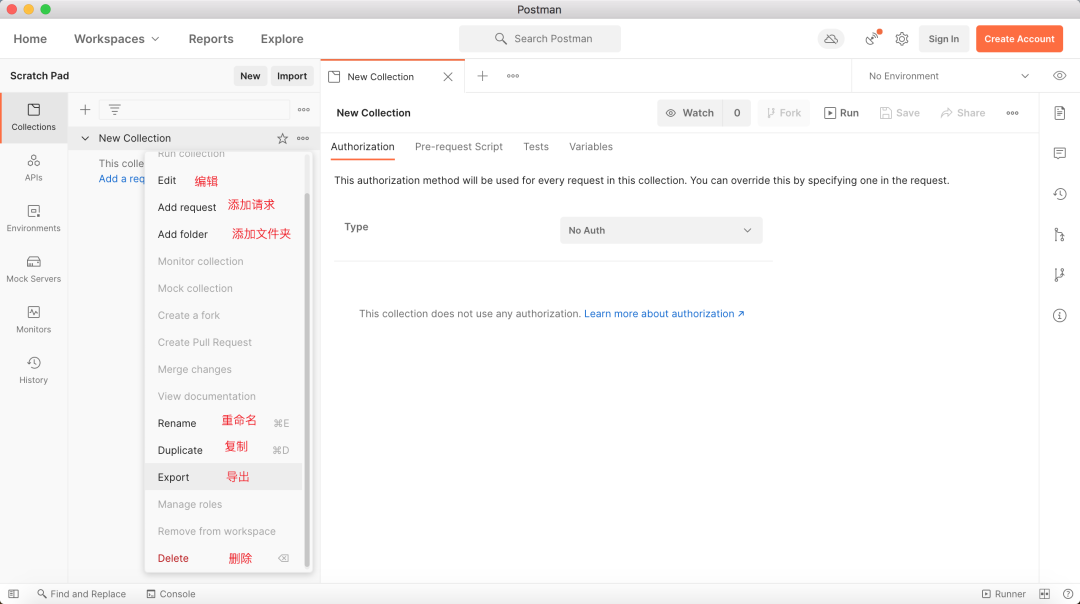Screen dimensions: 1080x604
Task: Open the Learn more about authorization link
Action: (664, 314)
